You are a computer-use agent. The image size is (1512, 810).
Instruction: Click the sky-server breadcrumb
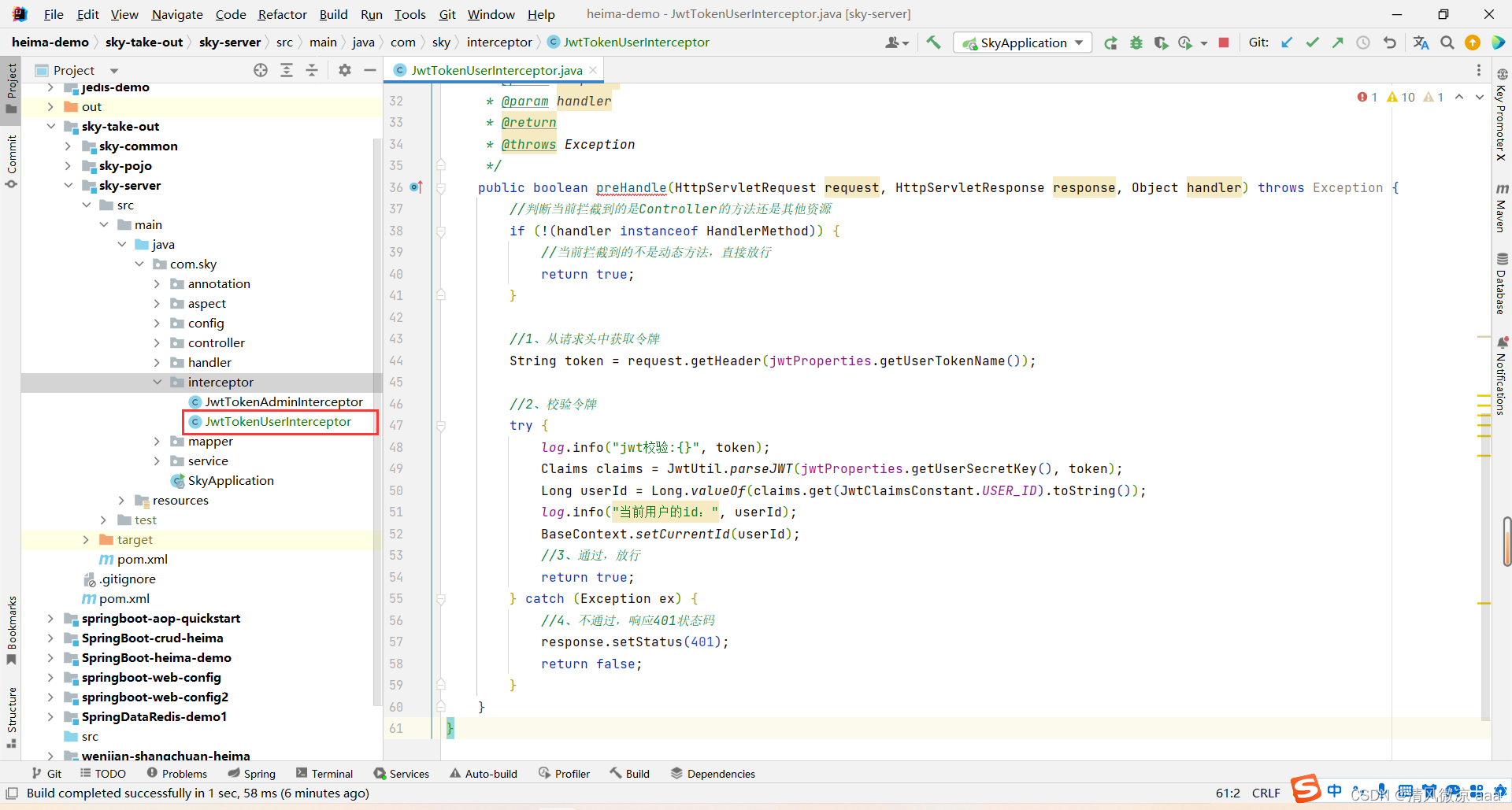pos(230,43)
